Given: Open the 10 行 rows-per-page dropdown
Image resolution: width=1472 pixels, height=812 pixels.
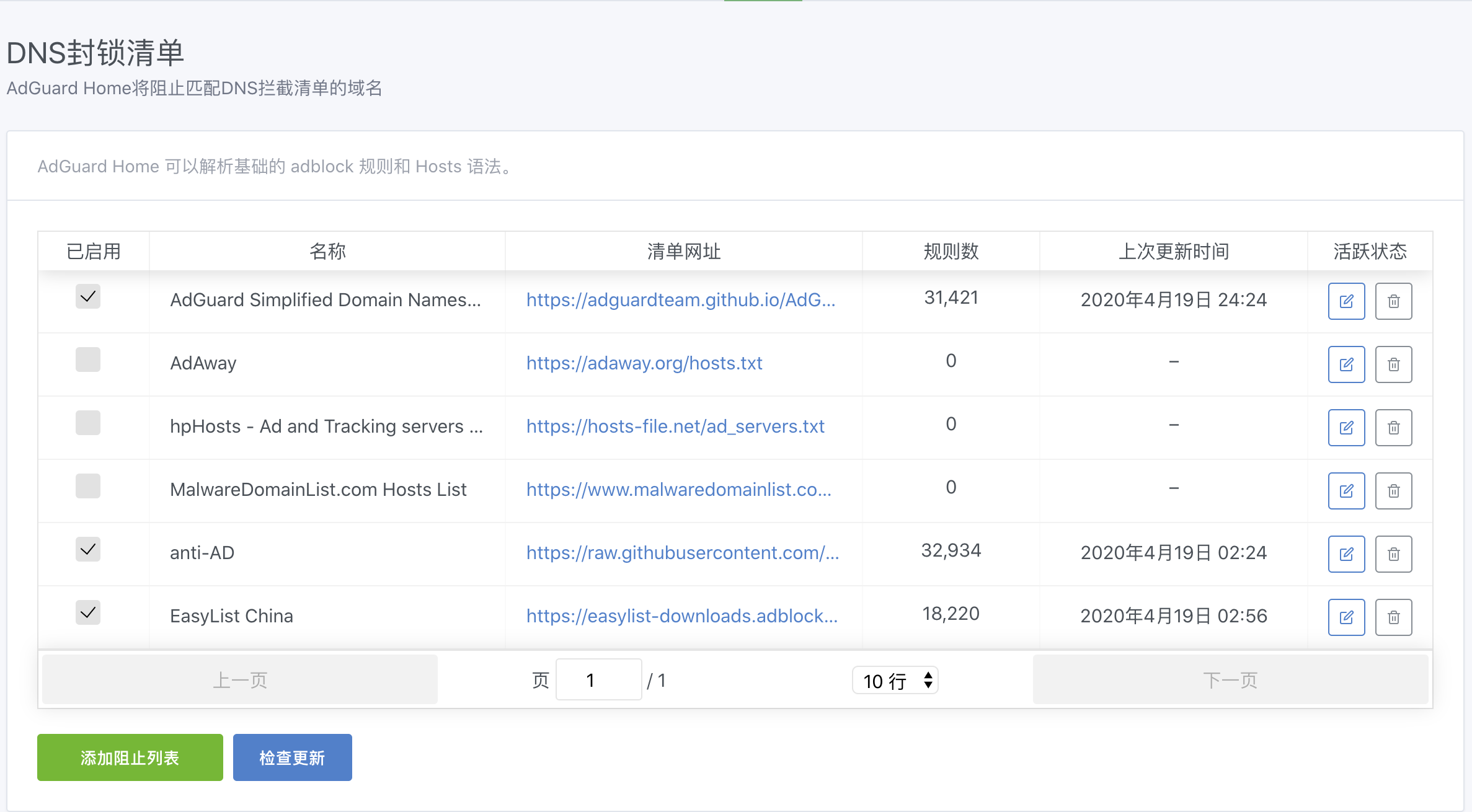Looking at the screenshot, I should [x=895, y=681].
